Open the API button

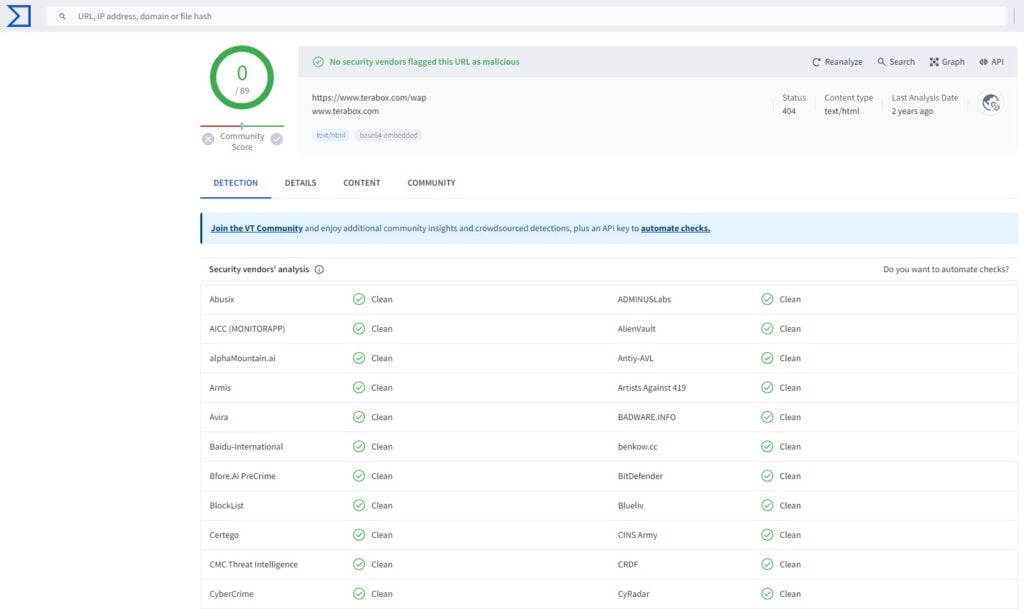click(991, 62)
